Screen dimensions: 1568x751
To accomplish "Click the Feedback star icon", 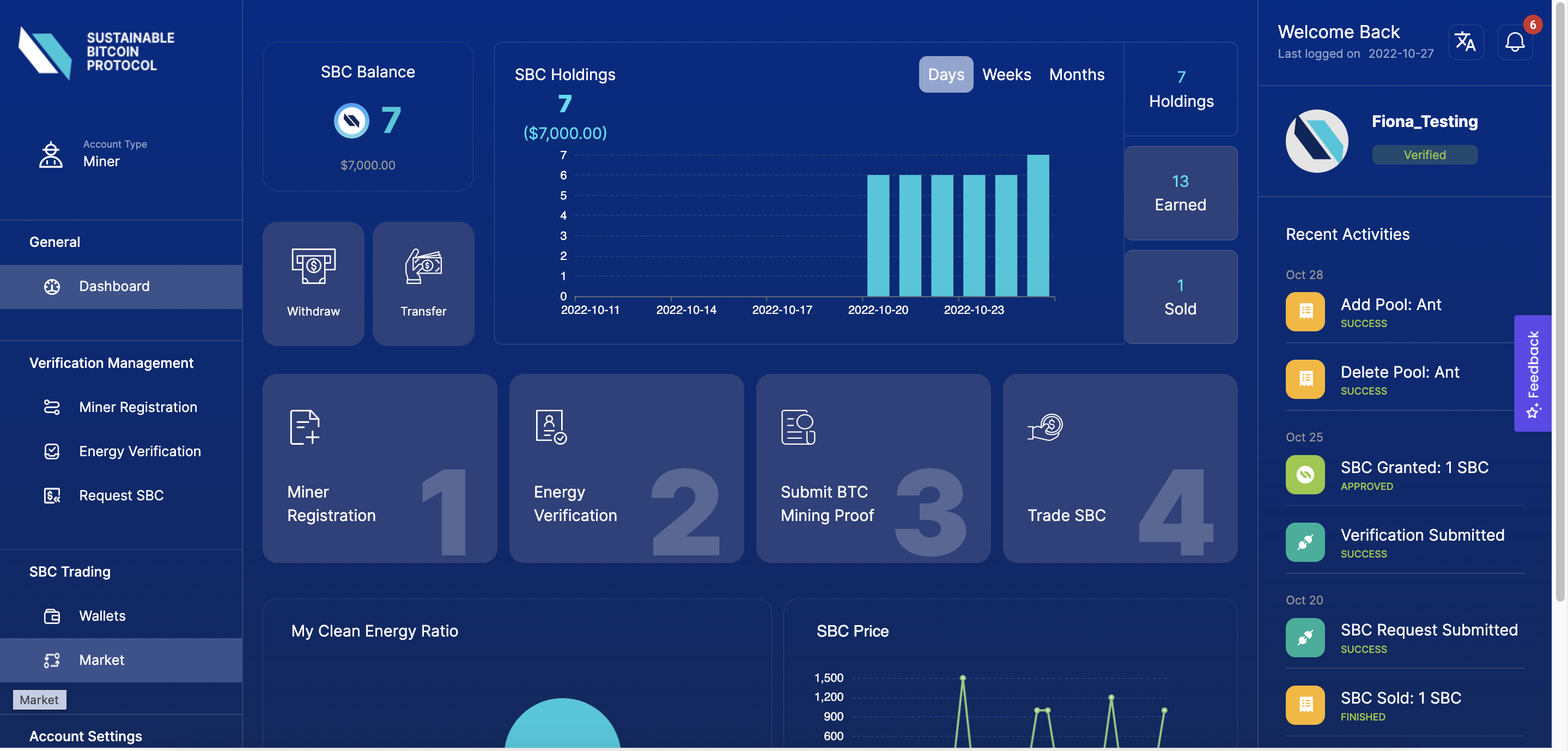I will coord(1533,410).
